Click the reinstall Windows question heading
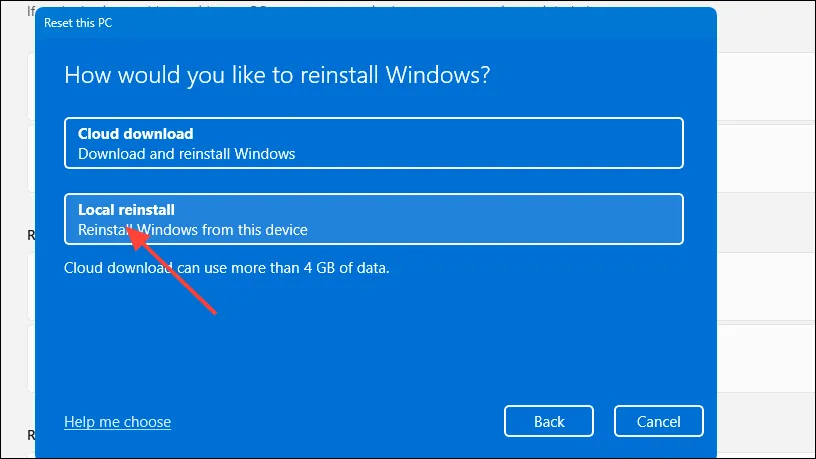 pos(277,75)
